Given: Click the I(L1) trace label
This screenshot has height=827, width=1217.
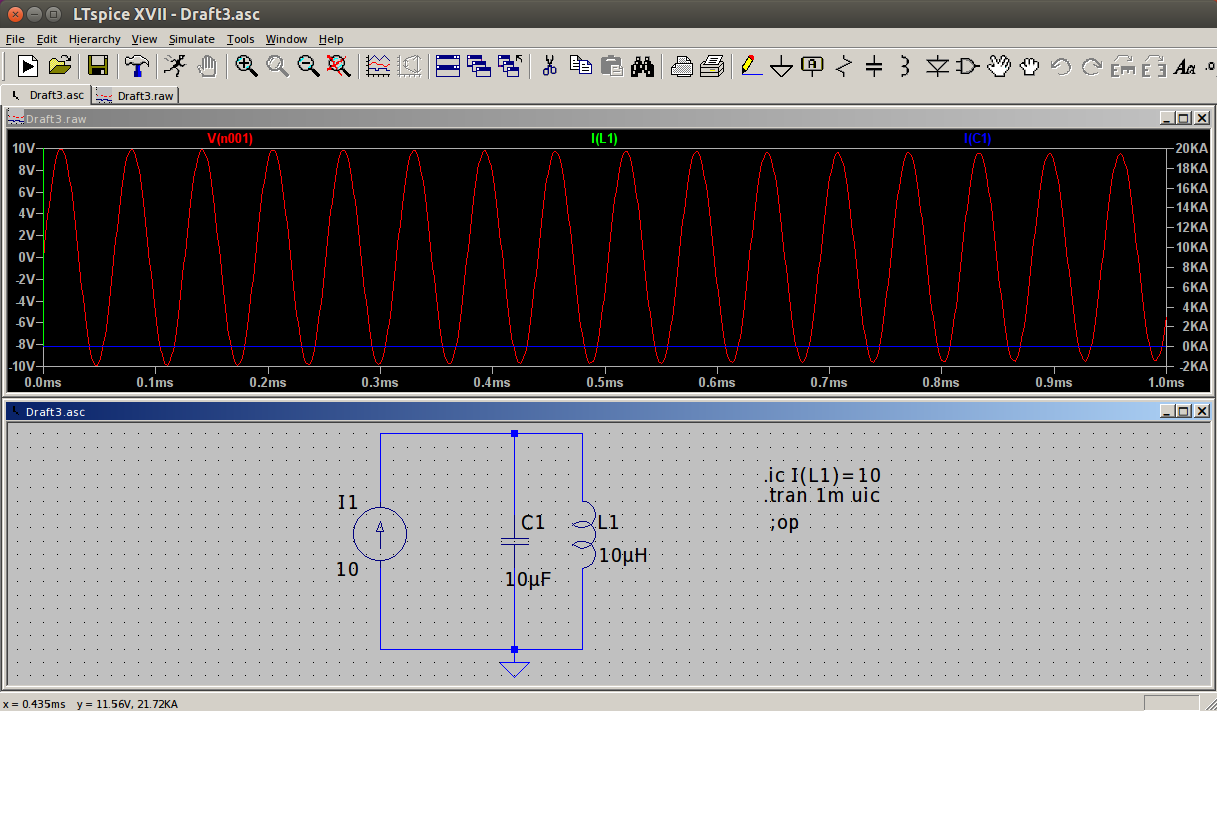Looking at the screenshot, I should [604, 139].
